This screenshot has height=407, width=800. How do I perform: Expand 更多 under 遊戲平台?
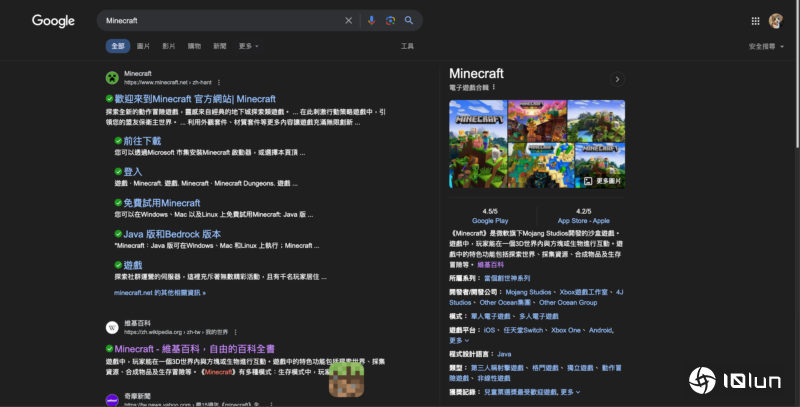(x=459, y=340)
